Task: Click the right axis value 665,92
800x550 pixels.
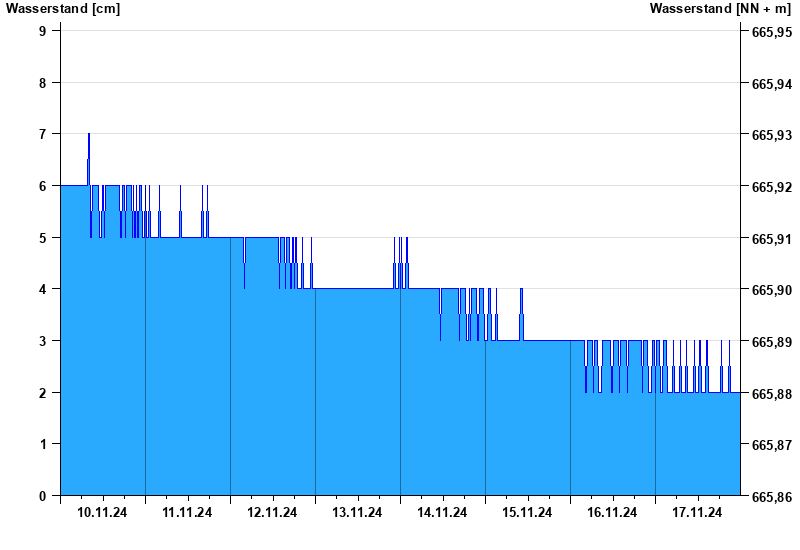Action: [771, 188]
